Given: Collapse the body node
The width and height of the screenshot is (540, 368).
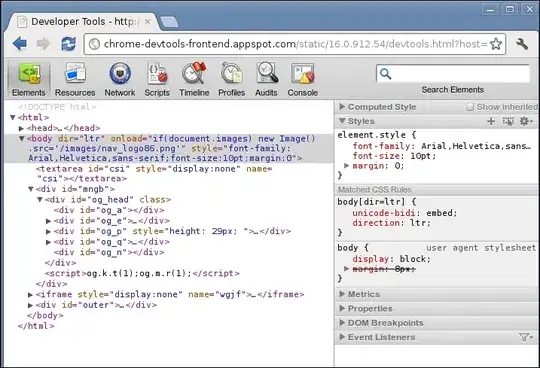Looking at the screenshot, I should pos(22,139).
